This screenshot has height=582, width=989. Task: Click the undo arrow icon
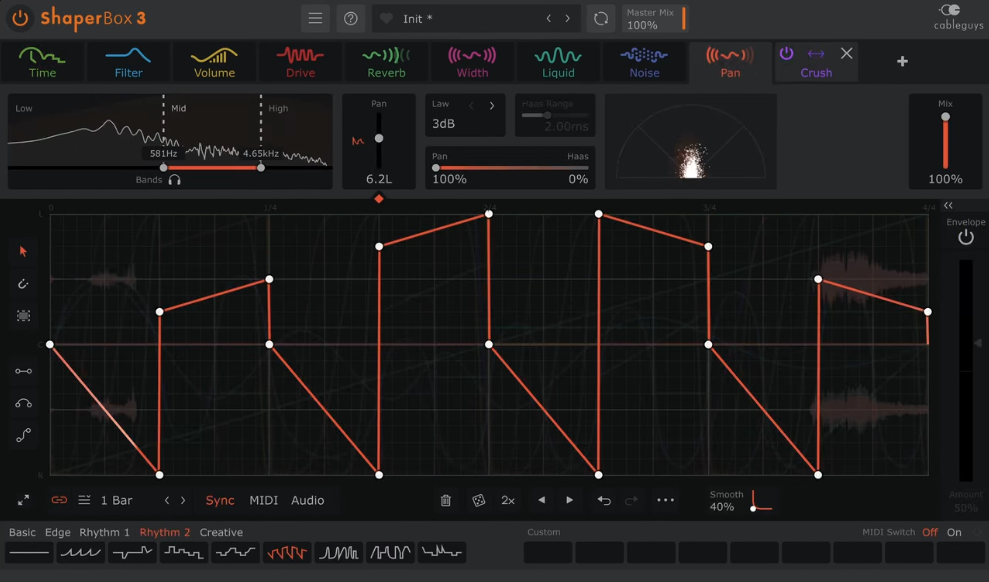coord(604,500)
